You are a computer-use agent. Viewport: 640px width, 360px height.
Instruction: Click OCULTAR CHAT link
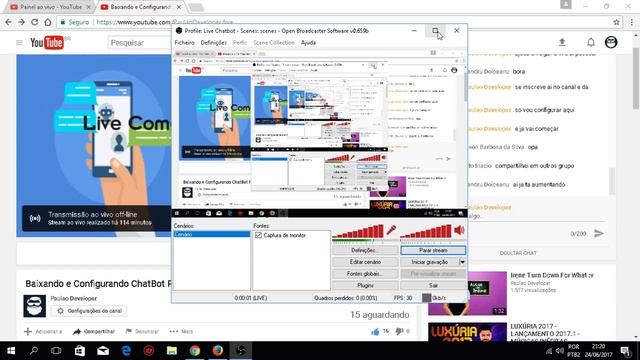point(518,253)
